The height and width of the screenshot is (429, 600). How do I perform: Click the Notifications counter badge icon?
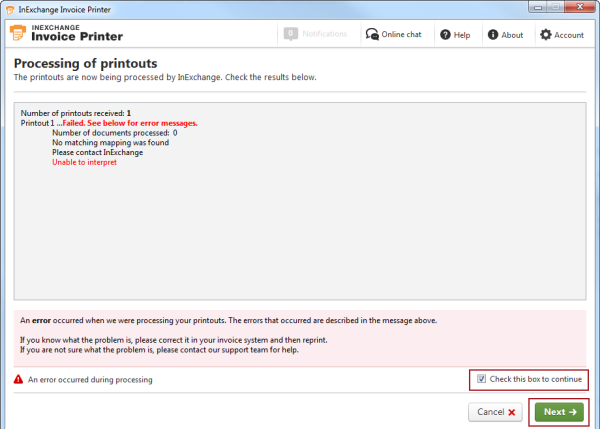tap(291, 34)
